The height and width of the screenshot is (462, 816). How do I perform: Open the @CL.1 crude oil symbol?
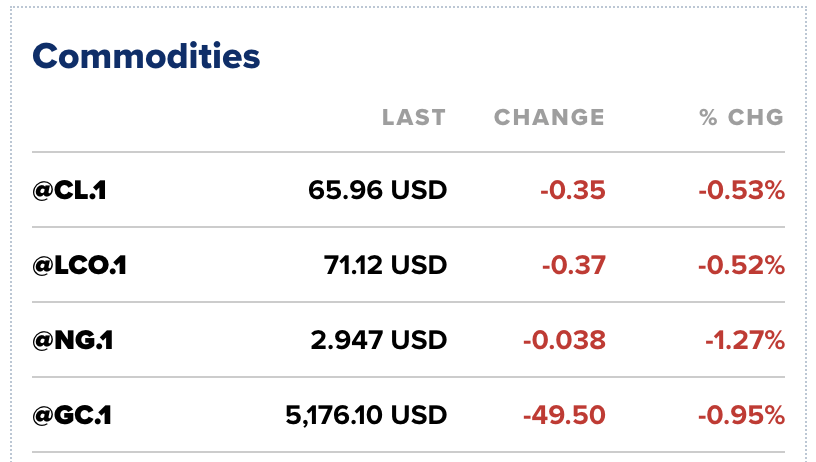click(69, 189)
